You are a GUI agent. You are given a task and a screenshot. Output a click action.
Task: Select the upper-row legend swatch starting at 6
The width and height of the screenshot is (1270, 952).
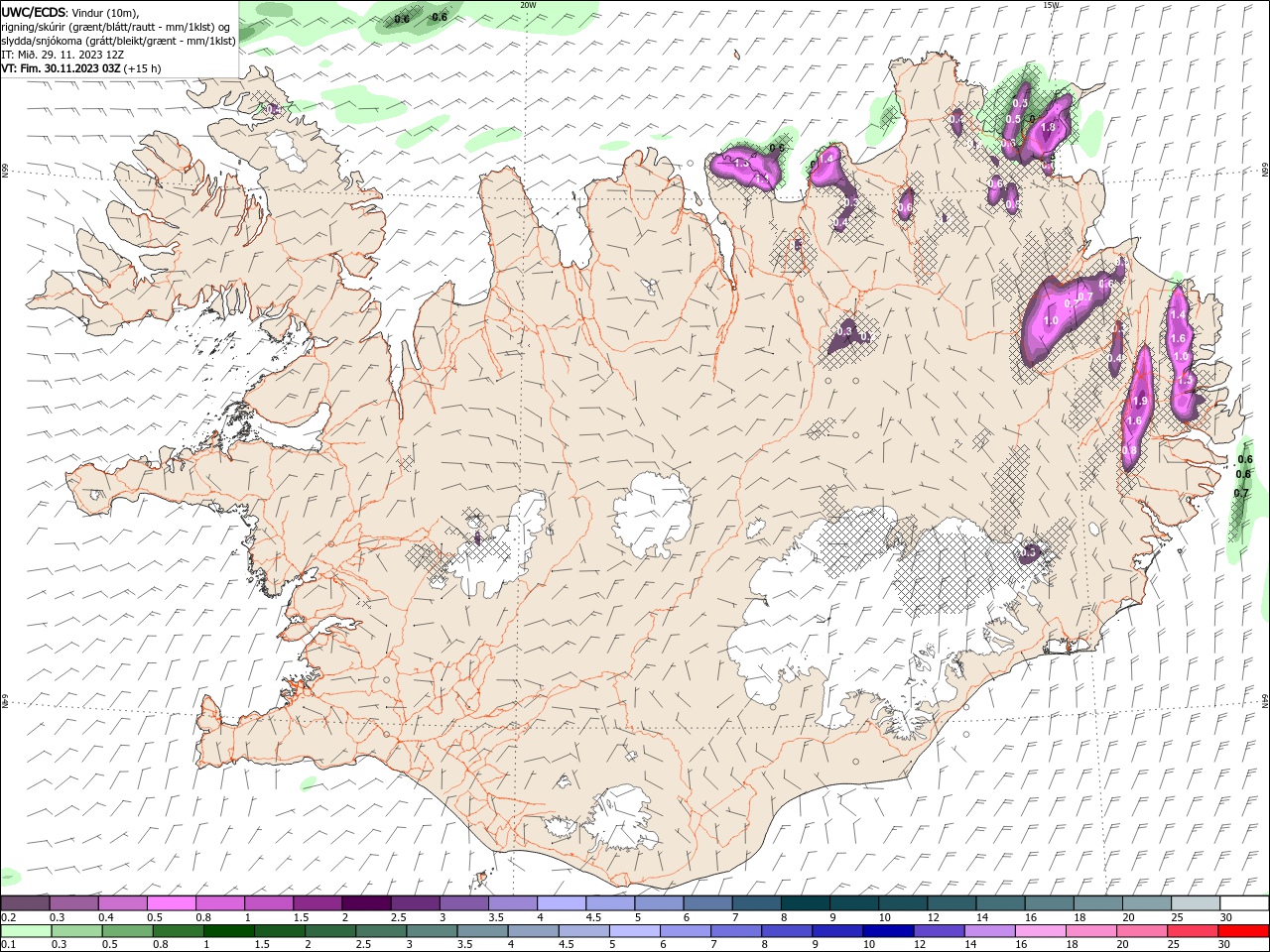click(x=706, y=903)
